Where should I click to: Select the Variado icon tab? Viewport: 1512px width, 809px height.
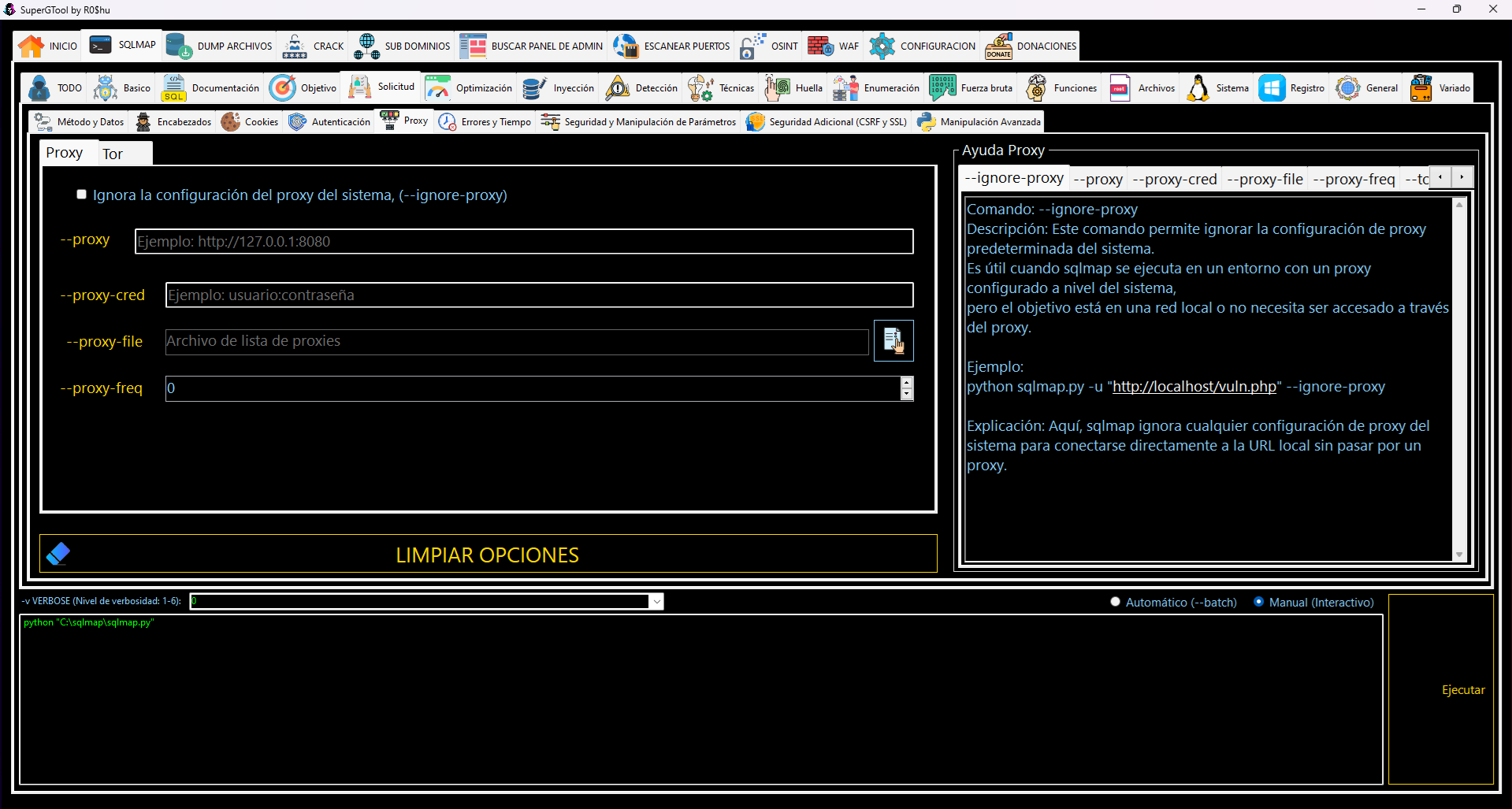(x=1440, y=88)
